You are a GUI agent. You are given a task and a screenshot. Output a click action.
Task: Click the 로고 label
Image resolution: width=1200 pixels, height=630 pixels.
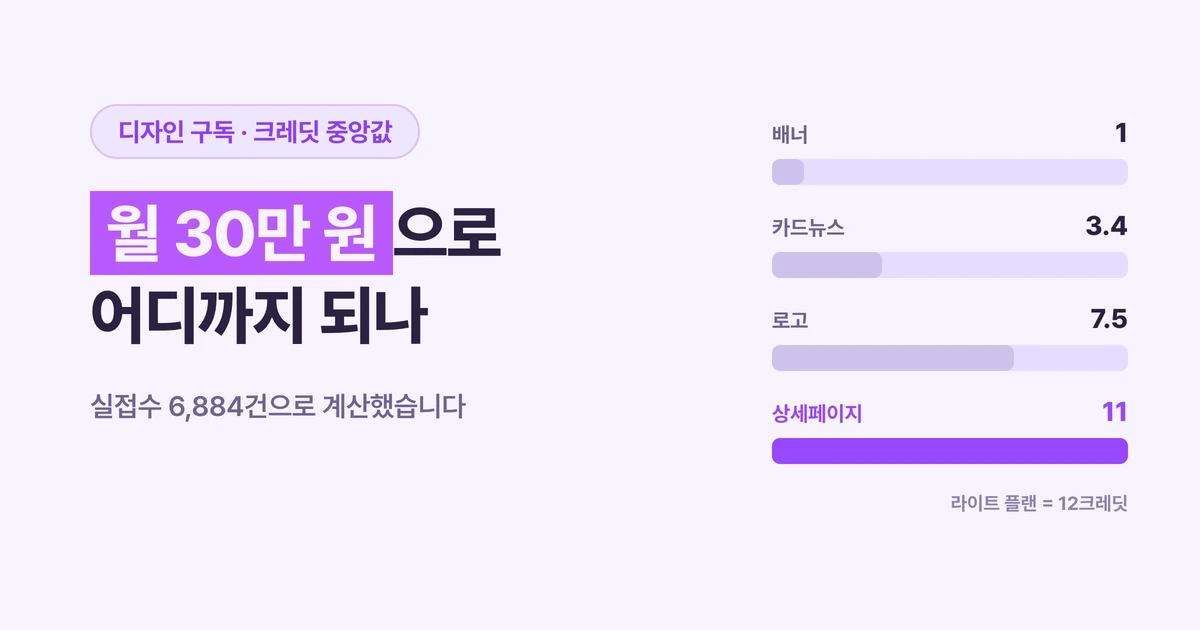point(790,321)
